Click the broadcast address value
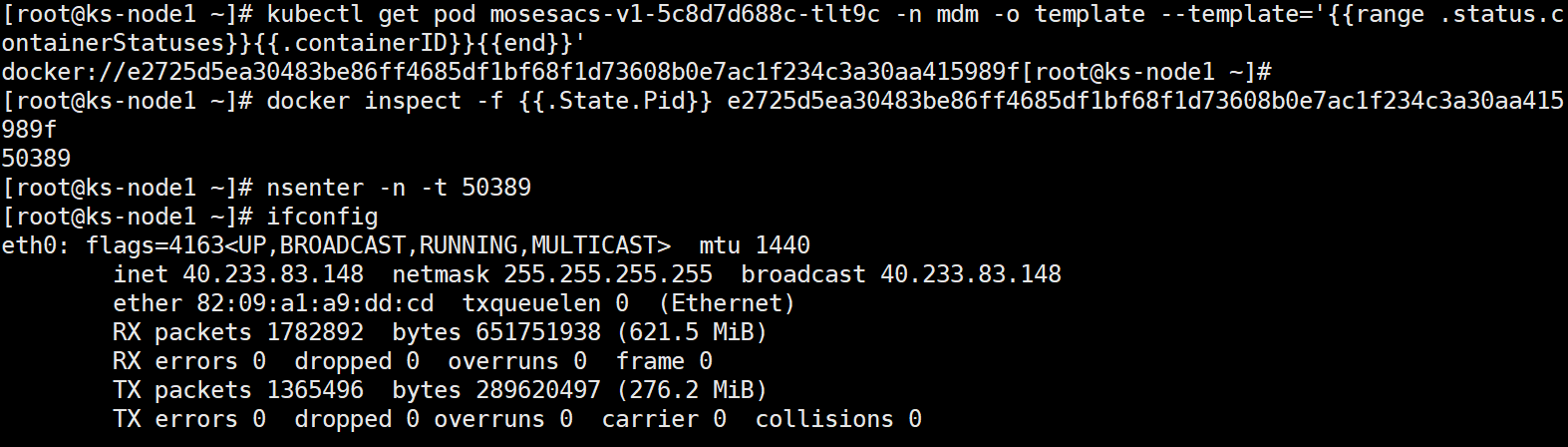Screen dimensions: 1568x447 (x=971, y=275)
